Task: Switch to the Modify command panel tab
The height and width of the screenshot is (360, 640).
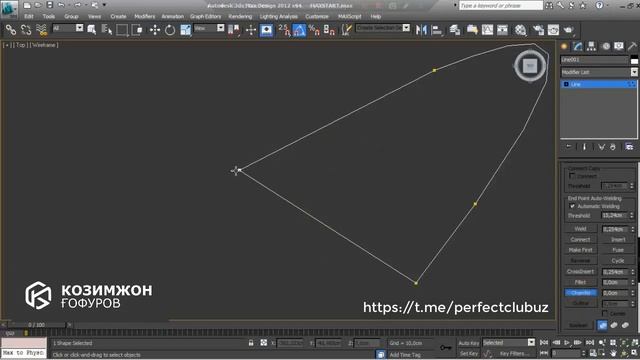Action: click(578, 46)
